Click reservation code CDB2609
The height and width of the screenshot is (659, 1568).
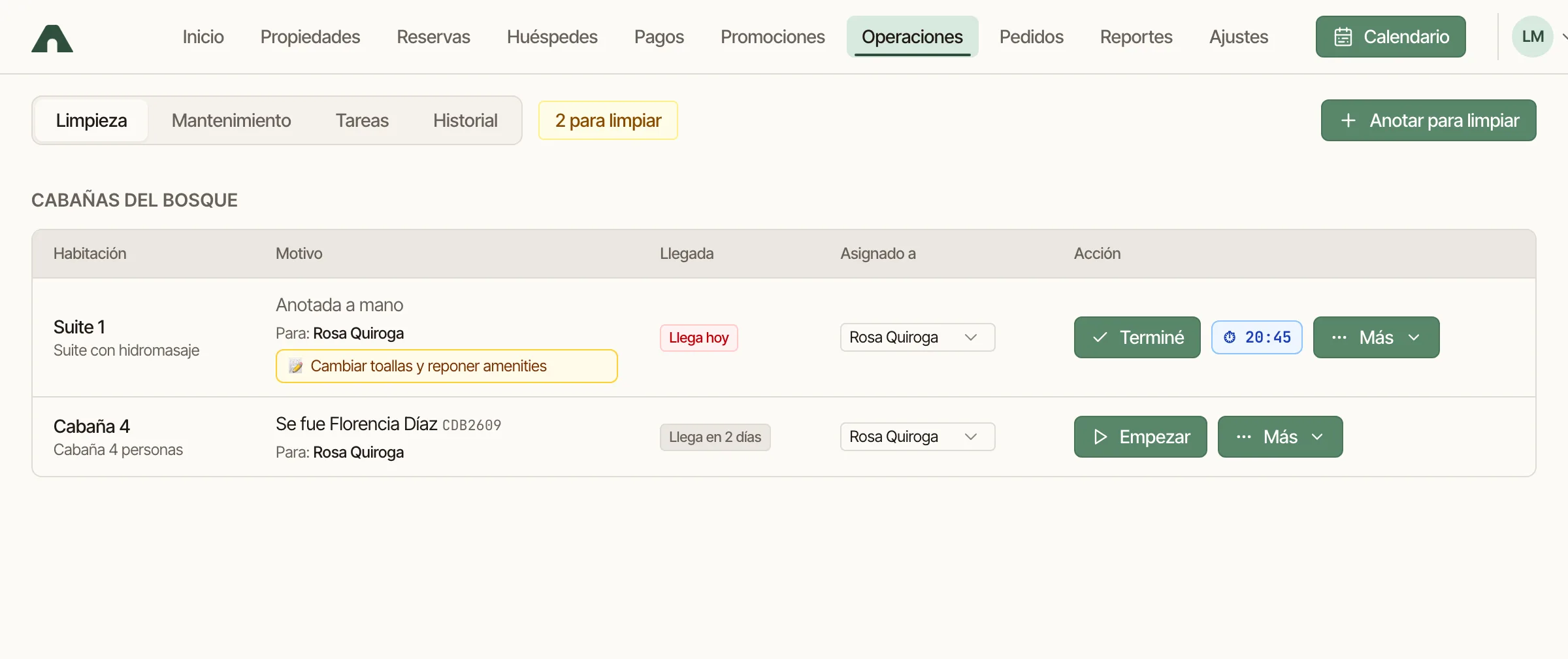click(472, 425)
